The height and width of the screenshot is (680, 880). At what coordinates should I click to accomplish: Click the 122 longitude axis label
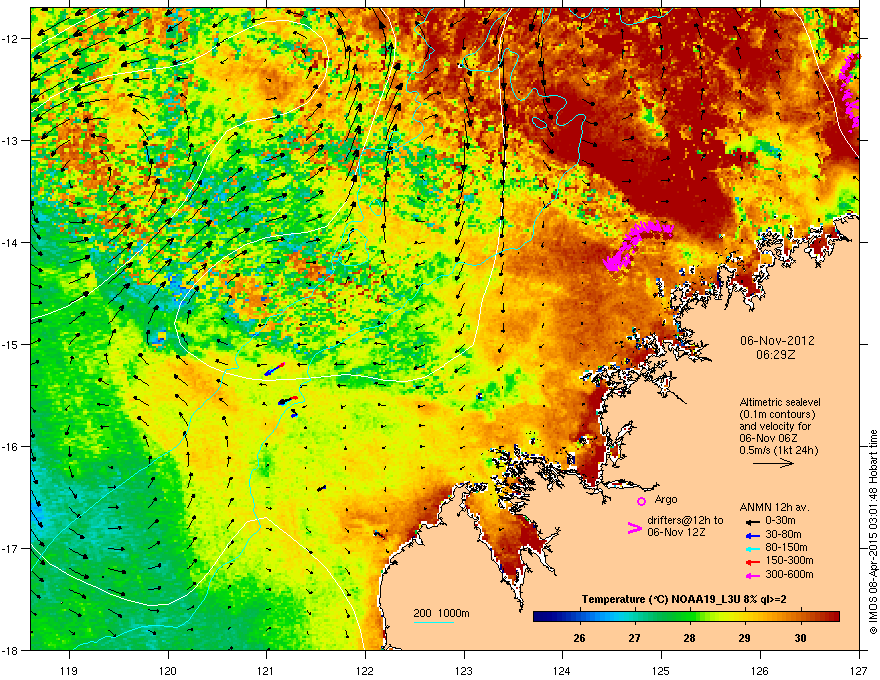point(365,670)
